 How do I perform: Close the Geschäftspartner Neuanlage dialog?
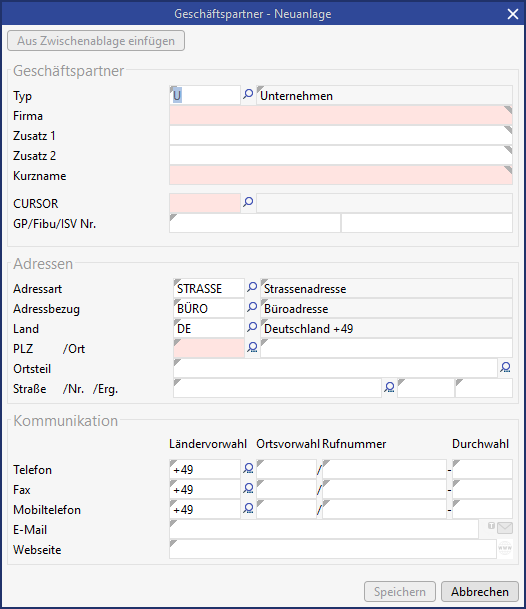(x=513, y=14)
